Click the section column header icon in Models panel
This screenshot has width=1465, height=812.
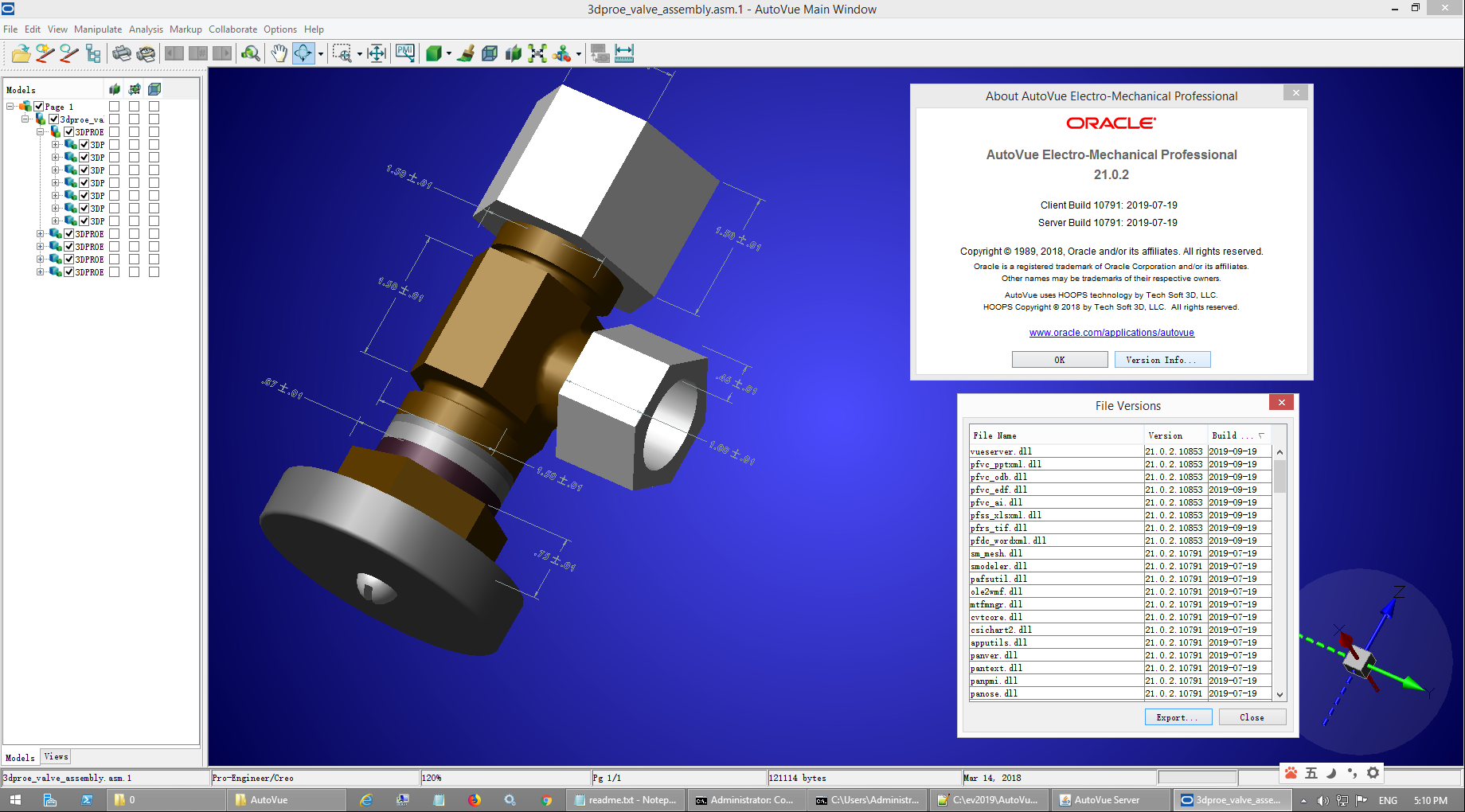[x=115, y=89]
